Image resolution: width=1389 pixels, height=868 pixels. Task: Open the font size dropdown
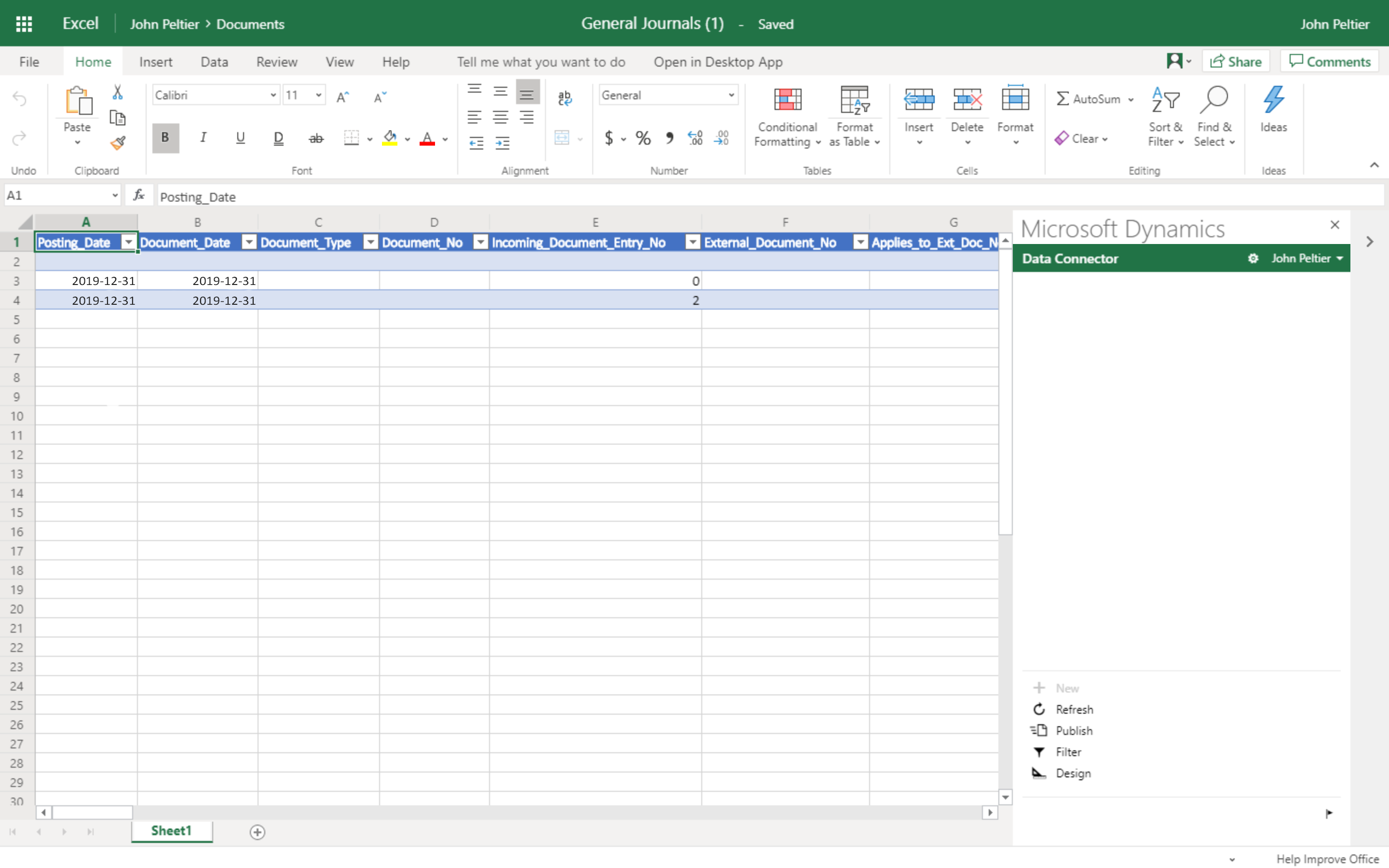(317, 95)
